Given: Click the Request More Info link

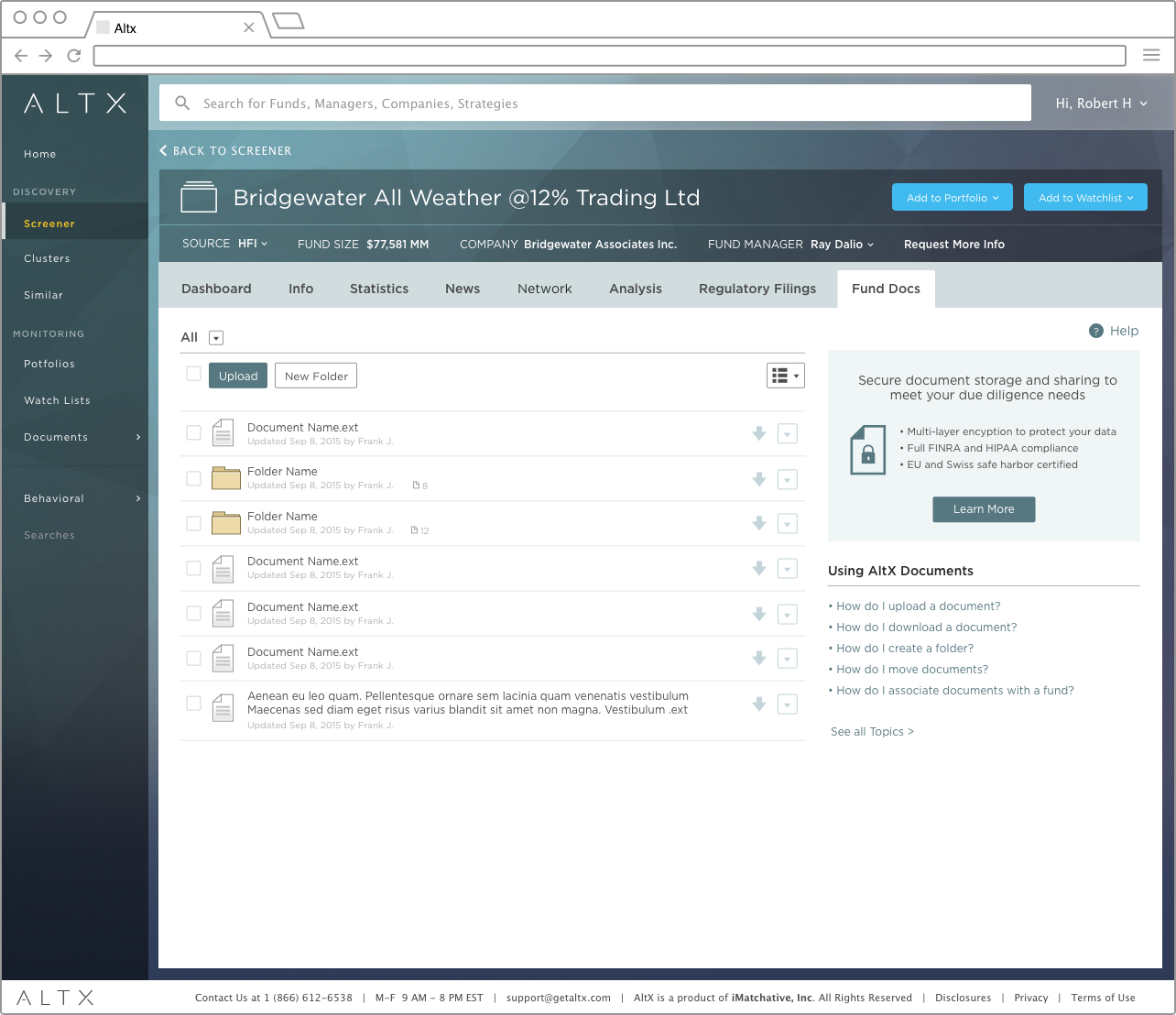Looking at the screenshot, I should (954, 245).
